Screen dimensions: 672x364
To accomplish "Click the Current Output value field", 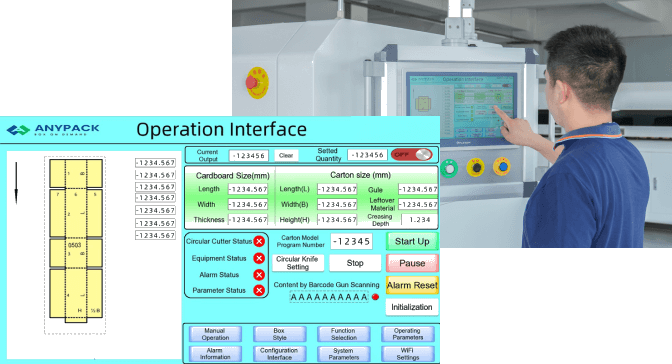I will coord(249,156).
